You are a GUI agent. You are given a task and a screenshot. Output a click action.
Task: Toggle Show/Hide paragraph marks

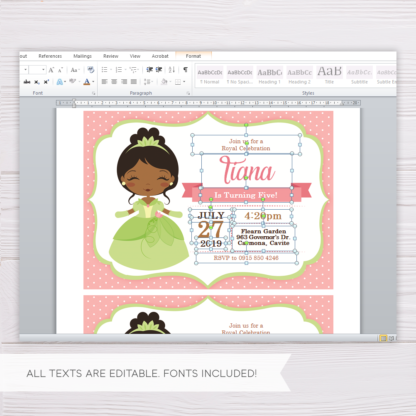pos(185,70)
